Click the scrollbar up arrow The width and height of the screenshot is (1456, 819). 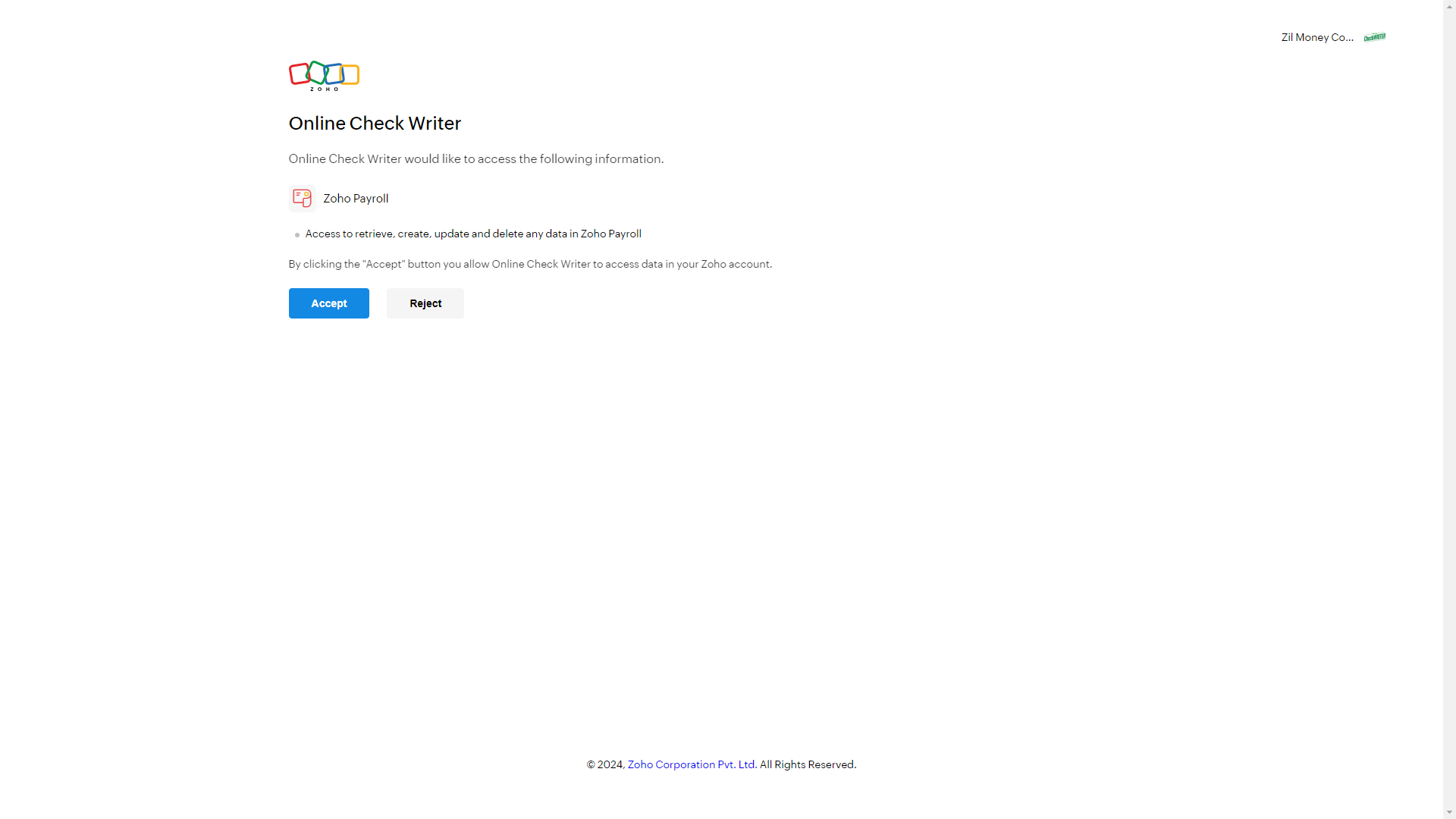pyautogui.click(x=1449, y=6)
